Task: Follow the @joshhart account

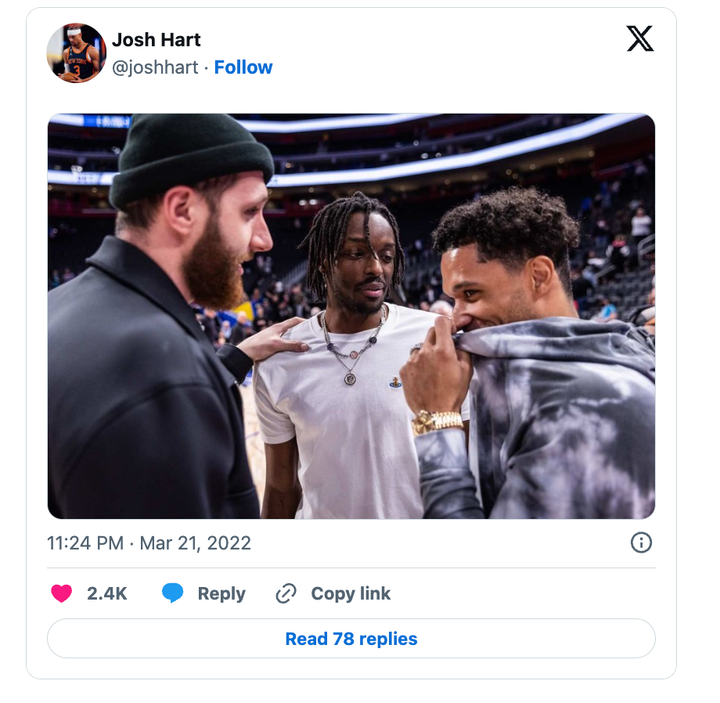Action: 243,67
